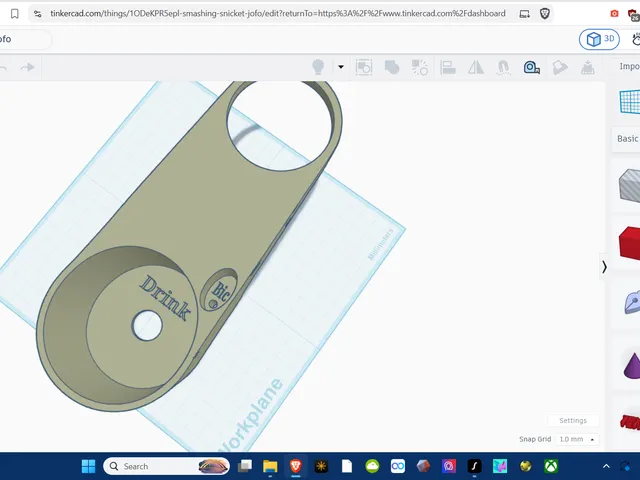Open the black orange-starburst taskbar app

(x=321, y=466)
